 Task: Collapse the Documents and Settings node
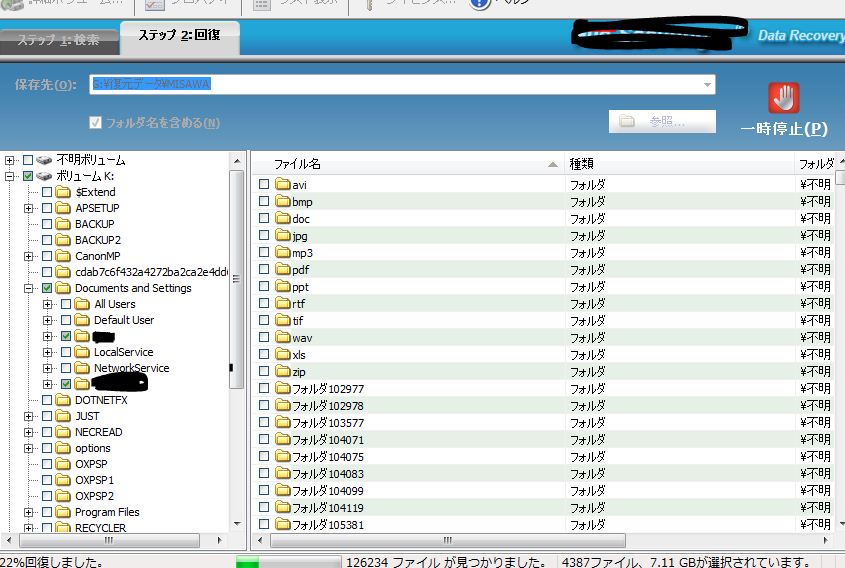click(x=29, y=288)
